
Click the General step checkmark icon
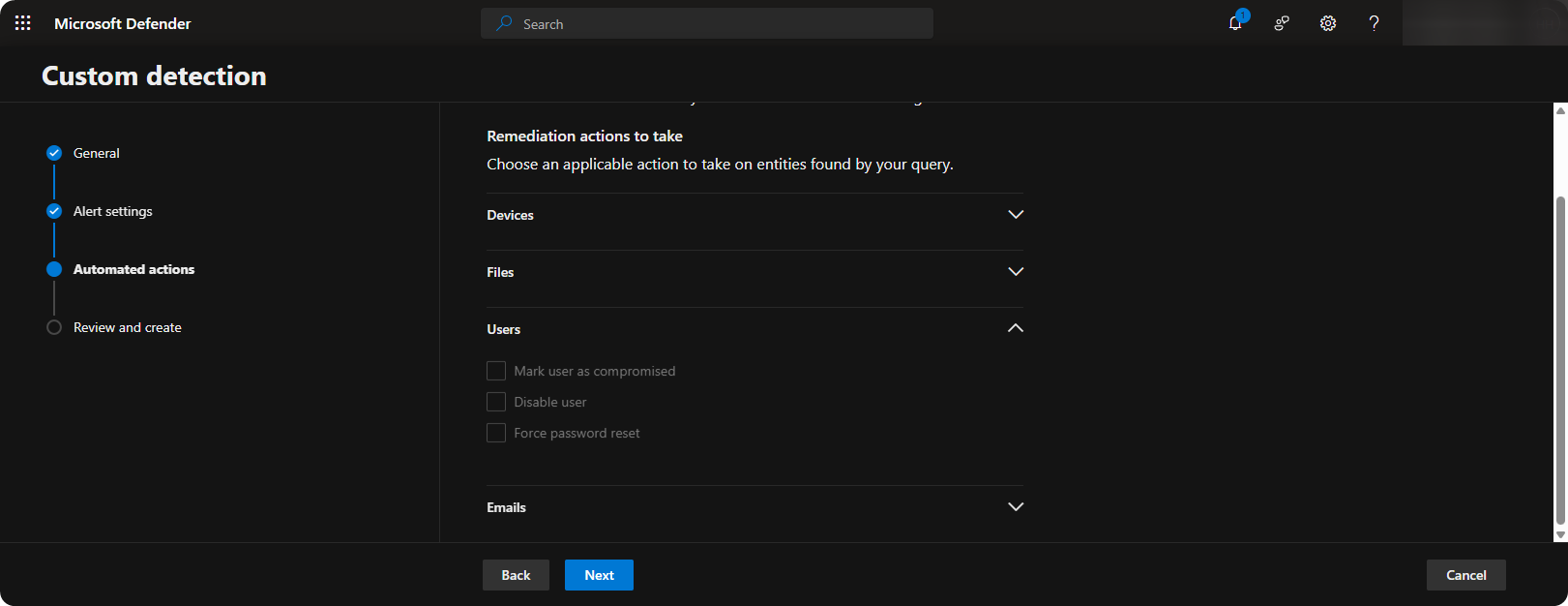54,153
